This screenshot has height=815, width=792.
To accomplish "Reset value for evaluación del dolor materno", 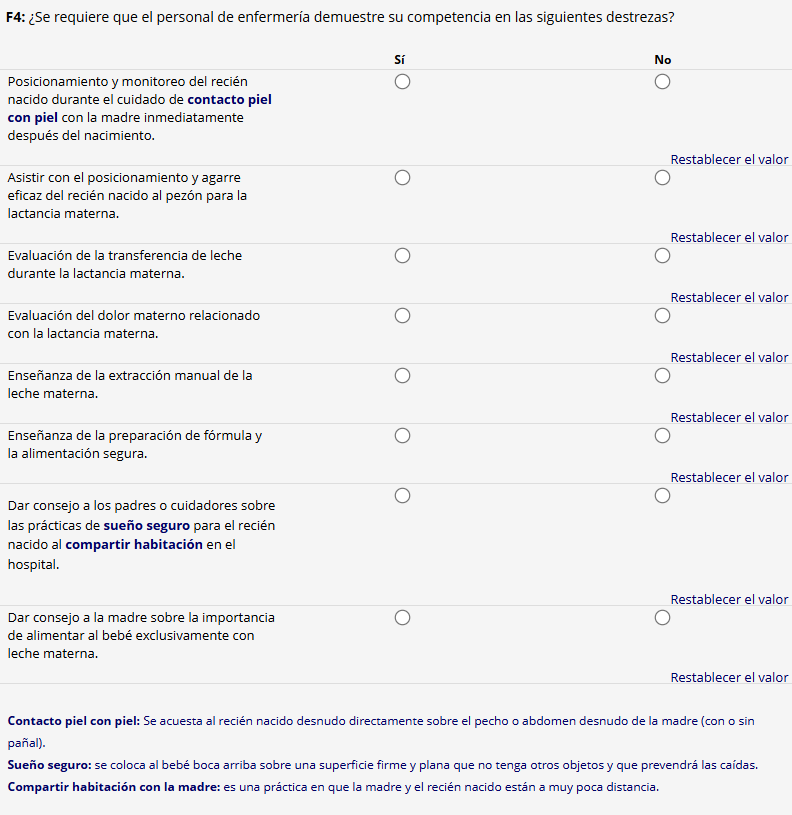I will (x=729, y=358).
